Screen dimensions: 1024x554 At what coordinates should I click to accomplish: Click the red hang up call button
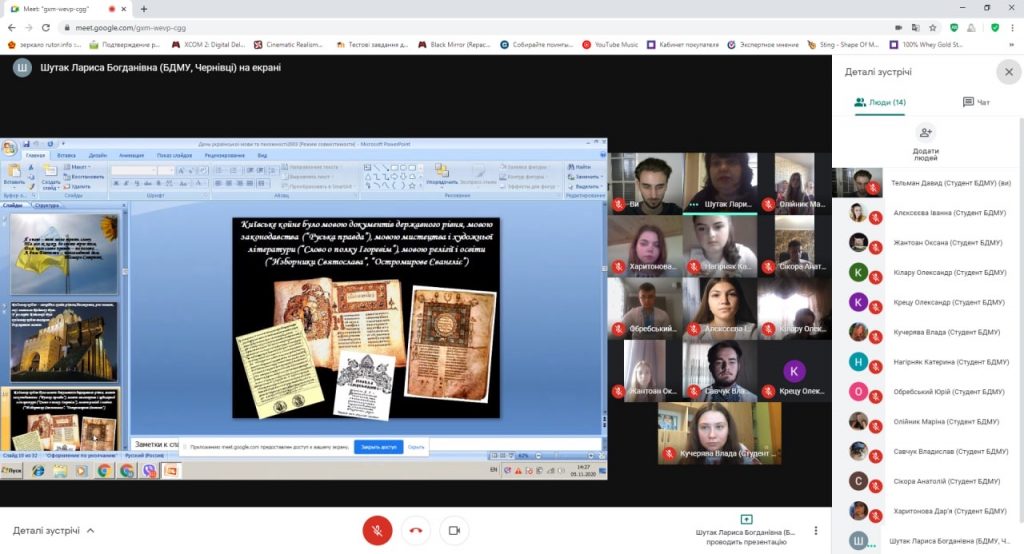(416, 531)
